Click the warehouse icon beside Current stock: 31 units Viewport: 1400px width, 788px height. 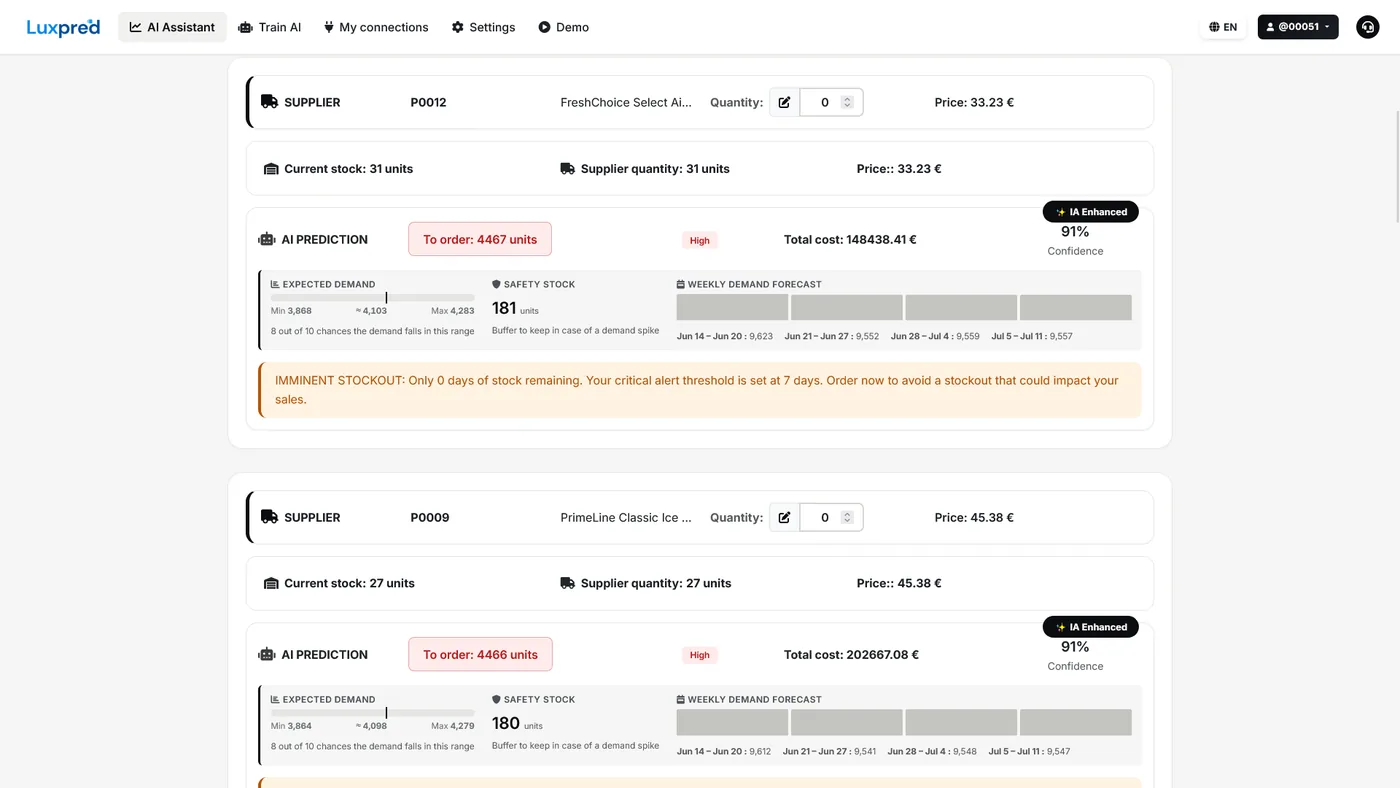(271, 169)
